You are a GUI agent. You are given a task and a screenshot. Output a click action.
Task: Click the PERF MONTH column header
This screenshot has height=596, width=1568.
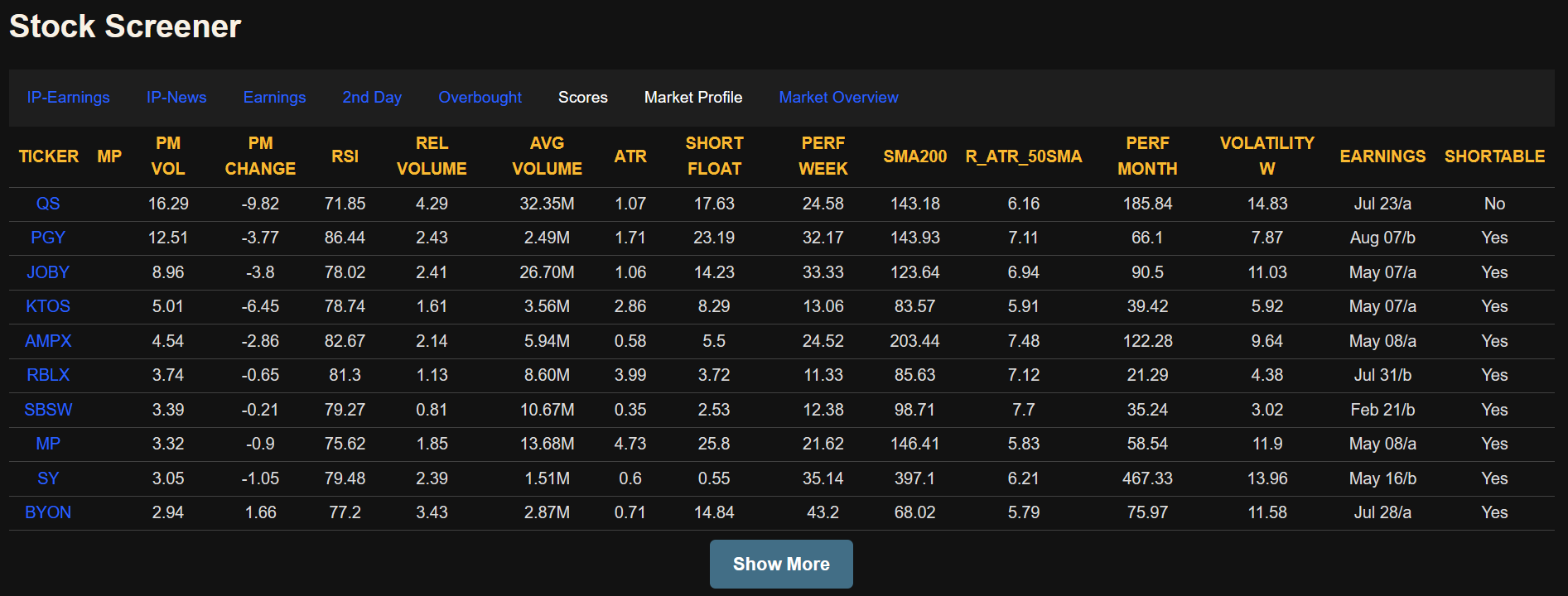1147,156
